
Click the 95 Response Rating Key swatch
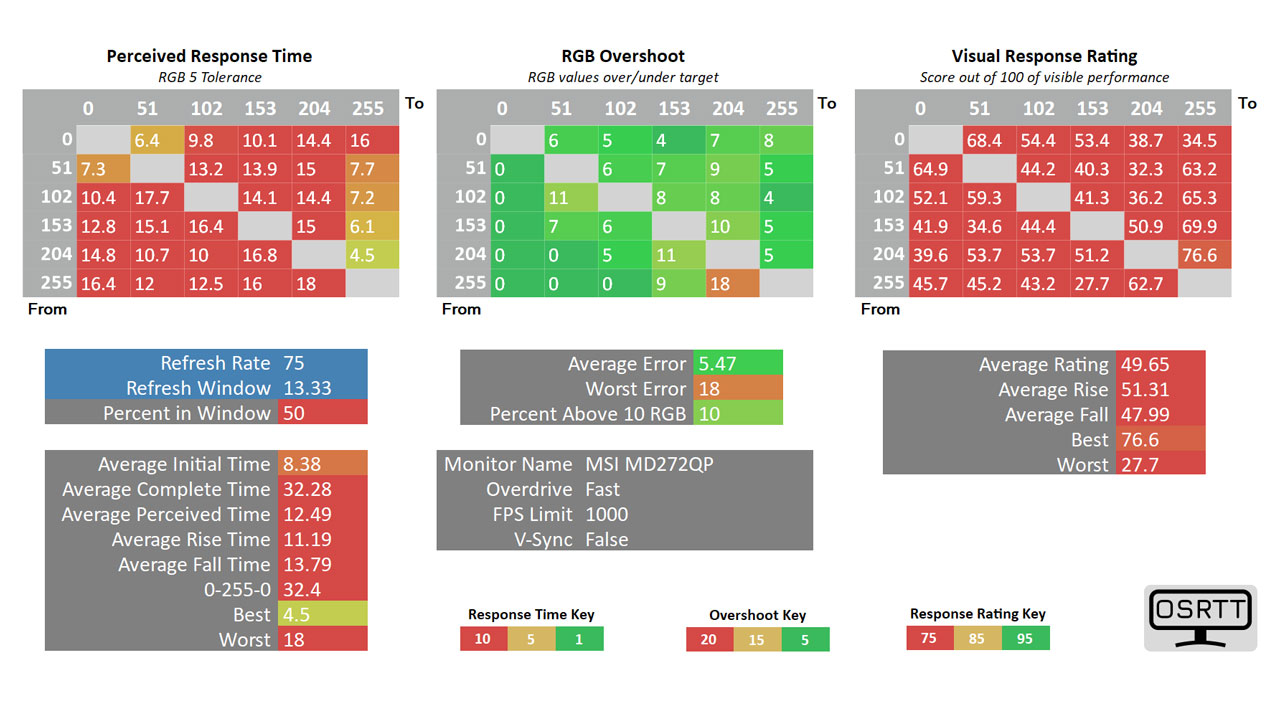point(1025,638)
